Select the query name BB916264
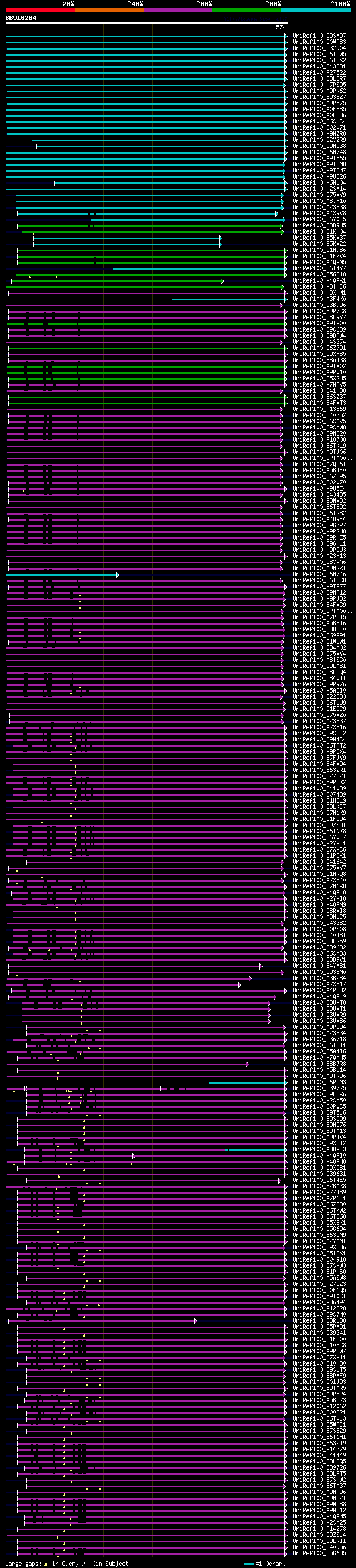Screen dimensions: 356x1568 coord(21,18)
